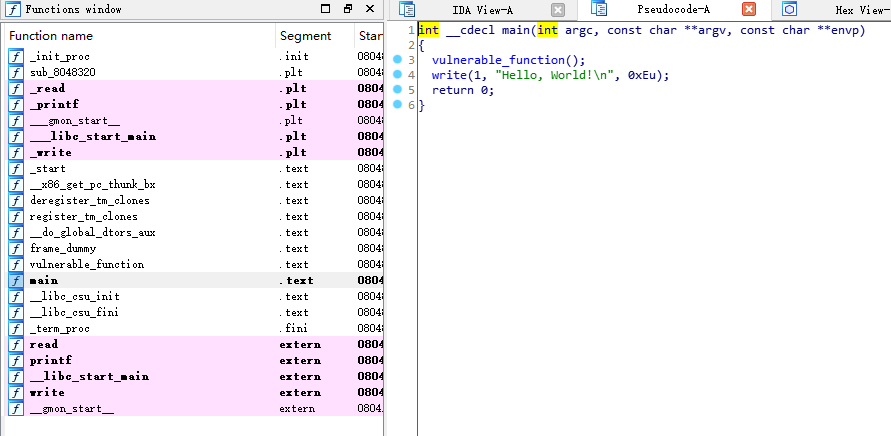Viewport: 891px width, 436px height.
Task: Sort functions by Segment column header
Action: click(305, 36)
